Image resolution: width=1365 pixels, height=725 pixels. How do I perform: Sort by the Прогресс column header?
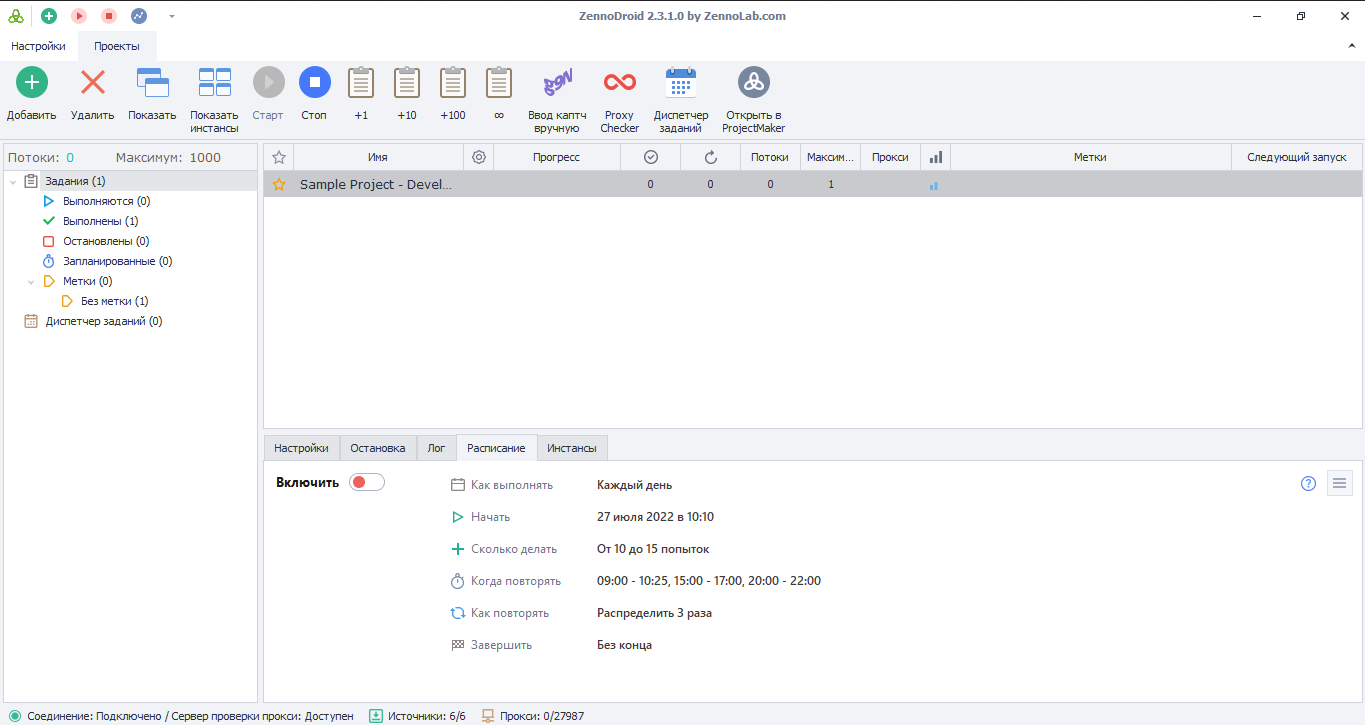coord(556,157)
